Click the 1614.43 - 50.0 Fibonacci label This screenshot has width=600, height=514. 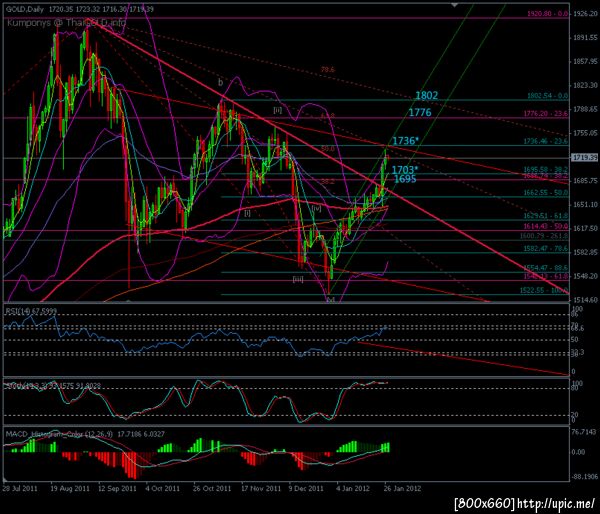546,226
